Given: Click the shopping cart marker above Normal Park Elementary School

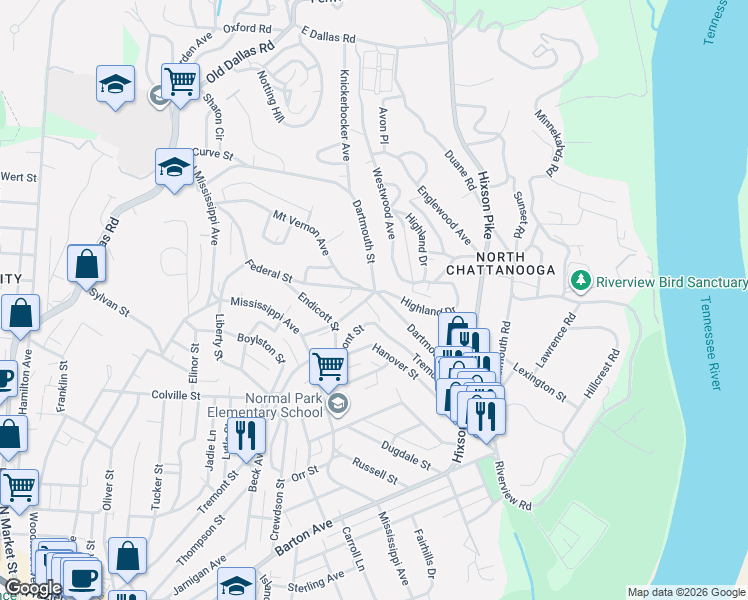Looking at the screenshot, I should (328, 368).
